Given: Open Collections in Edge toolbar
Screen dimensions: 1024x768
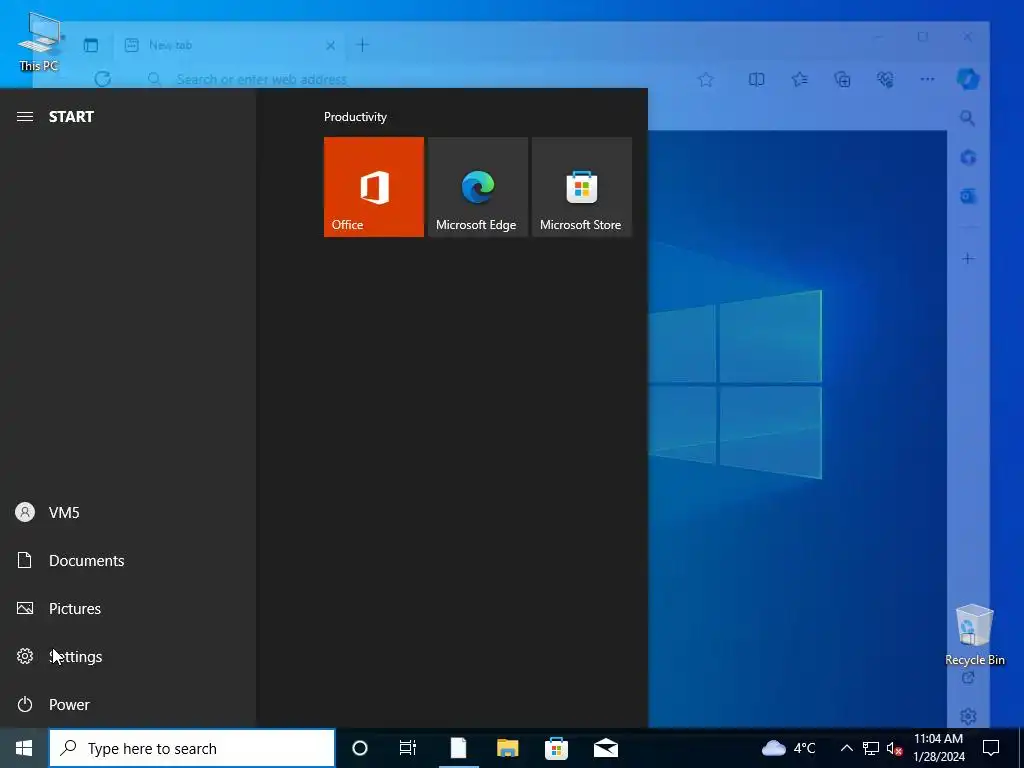Looking at the screenshot, I should (x=842, y=79).
